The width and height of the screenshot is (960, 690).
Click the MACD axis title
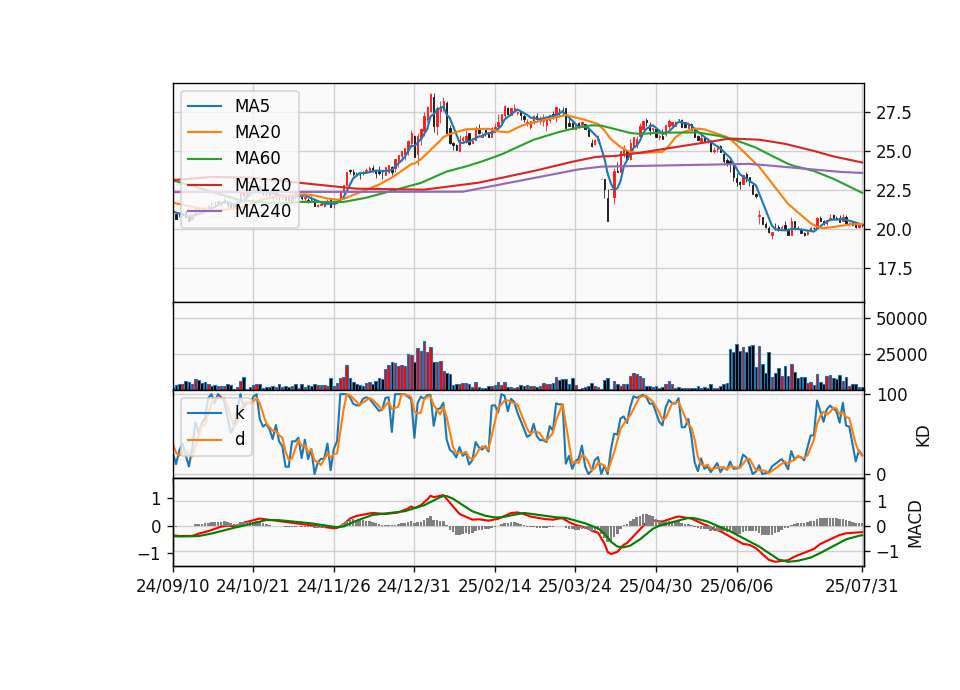tap(915, 524)
